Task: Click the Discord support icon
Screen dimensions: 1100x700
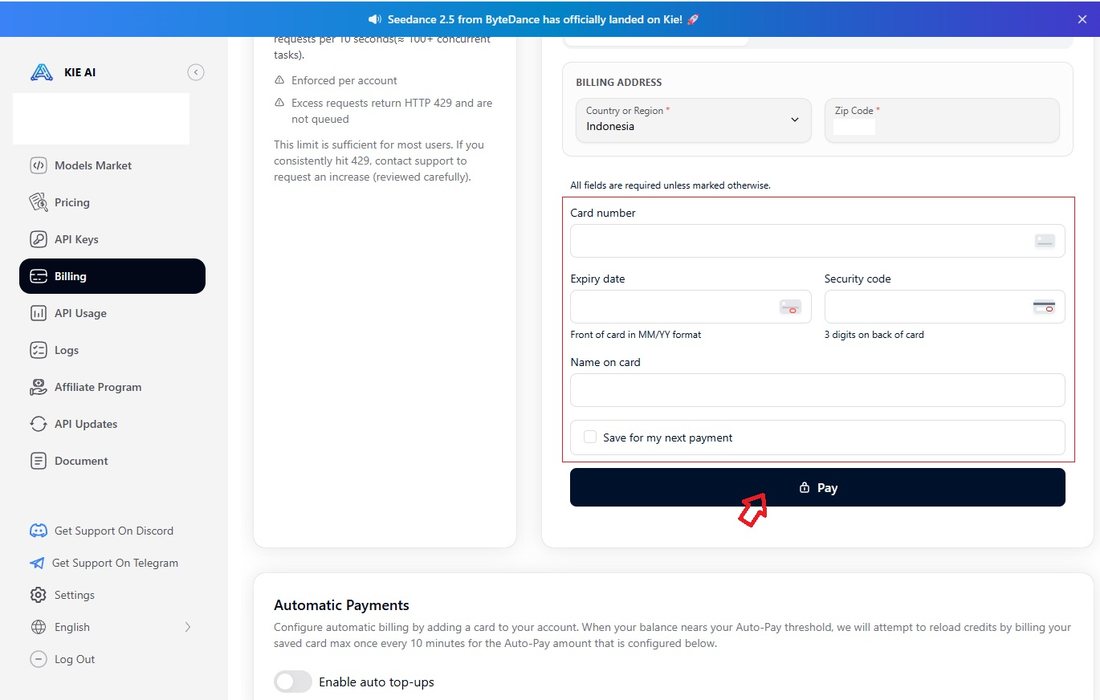Action: [38, 531]
